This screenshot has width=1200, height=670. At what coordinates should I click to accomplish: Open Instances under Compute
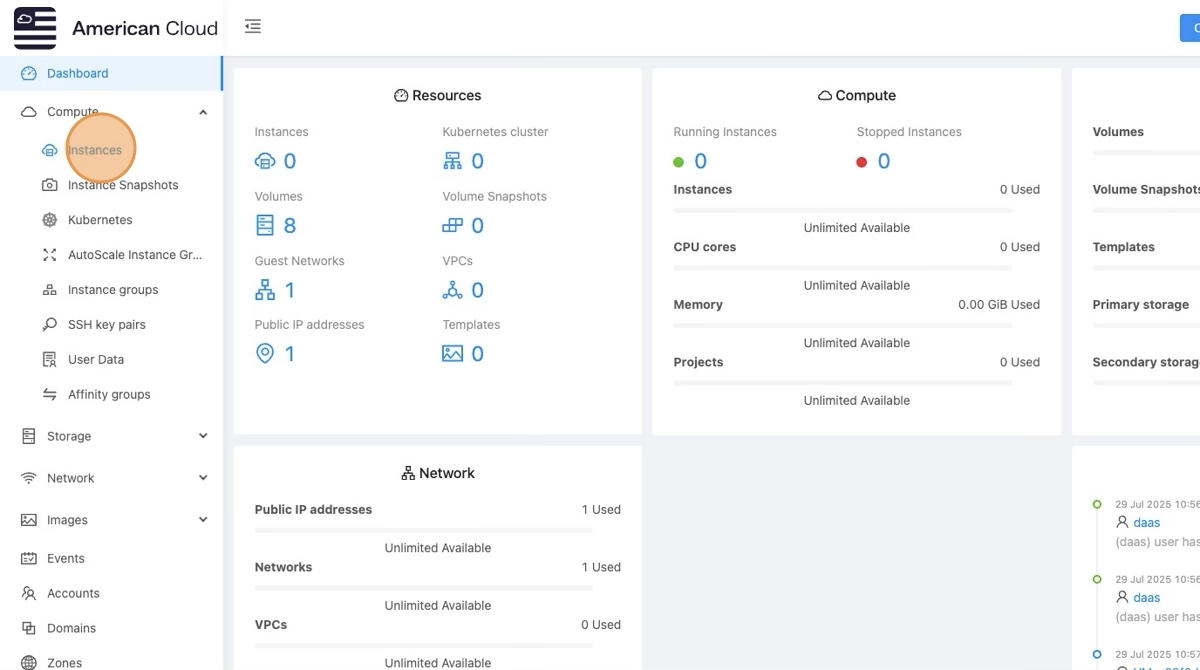pos(95,150)
